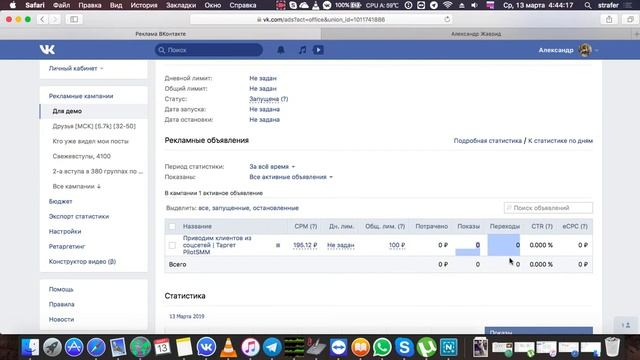Image resolution: width=640 pixels, height=360 pixels.
Task: Switch to the Александр Жаворид tab
Action: (476, 34)
